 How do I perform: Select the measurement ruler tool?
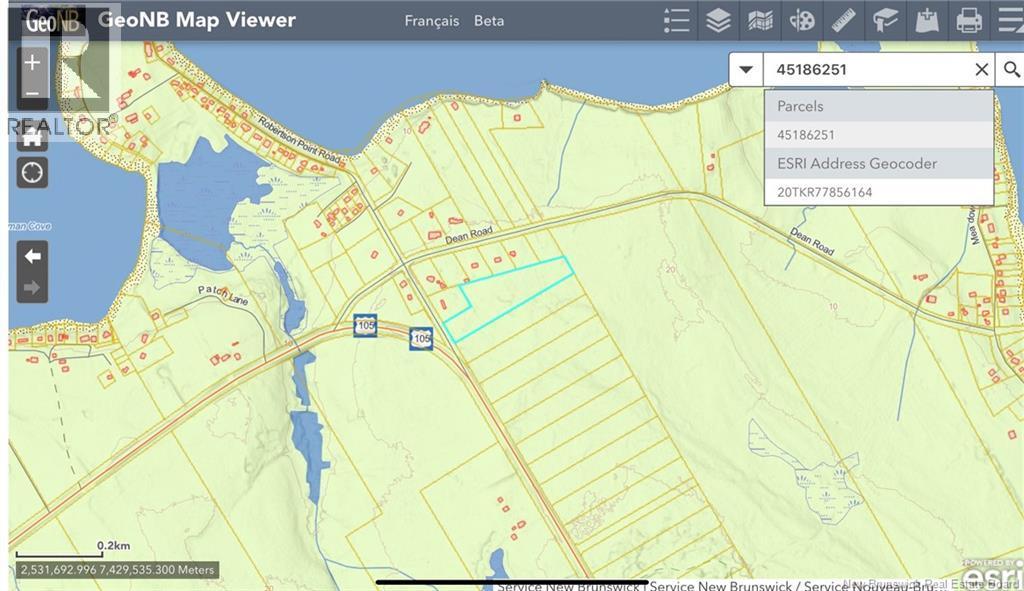point(843,20)
